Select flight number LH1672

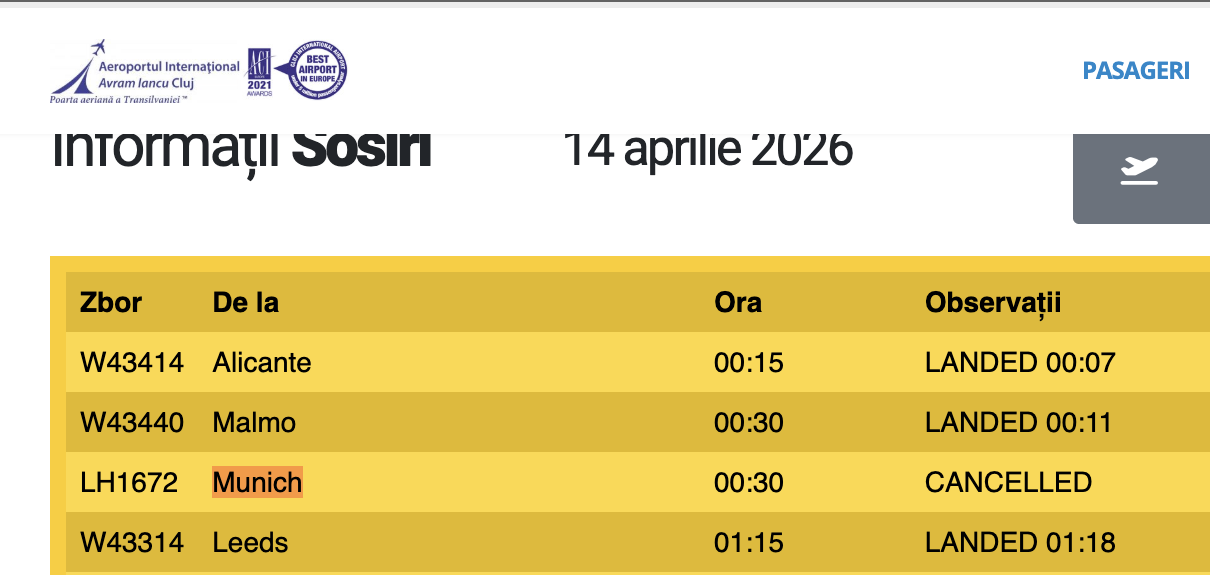[129, 483]
